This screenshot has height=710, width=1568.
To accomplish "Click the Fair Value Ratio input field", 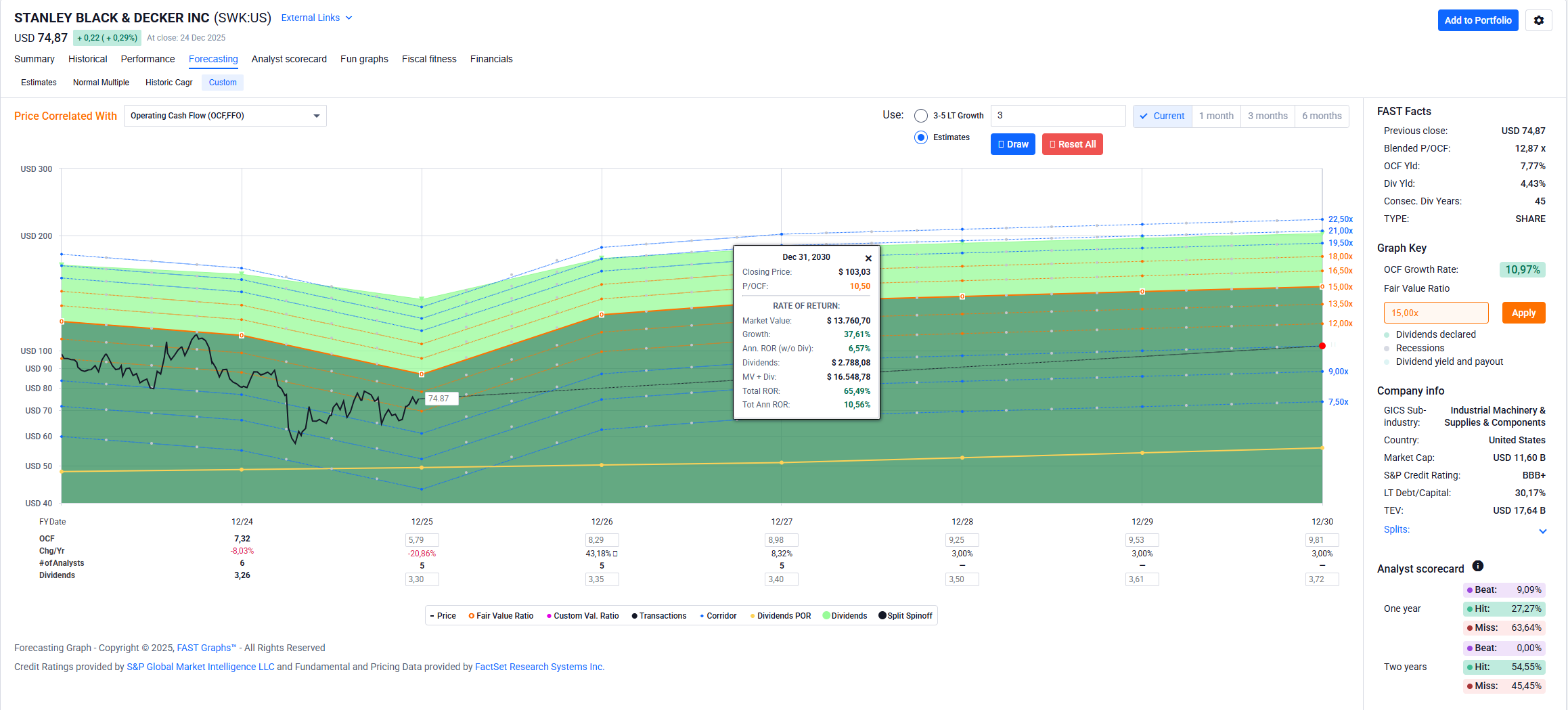I will [x=1435, y=313].
